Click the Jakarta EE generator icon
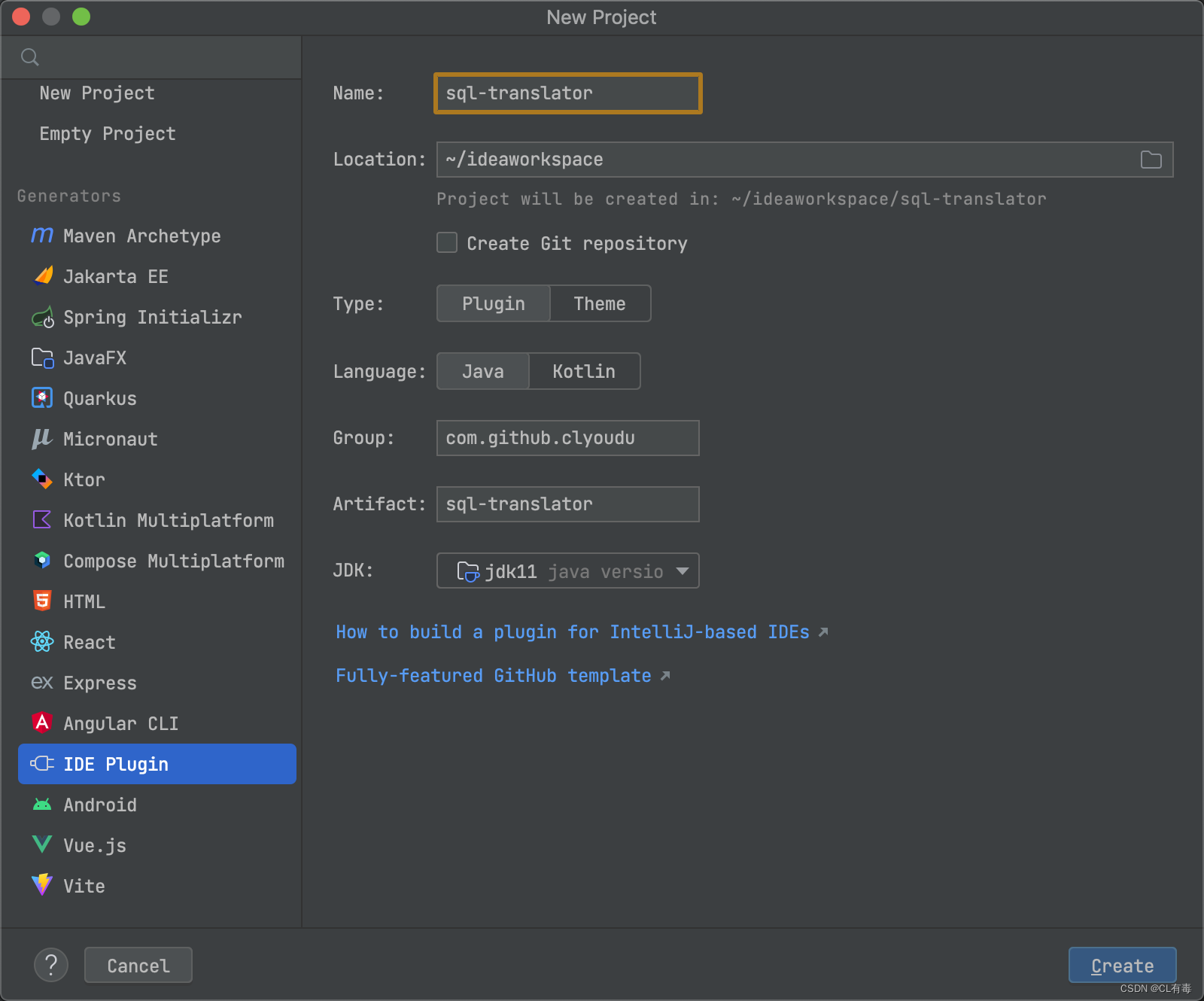 click(x=43, y=276)
